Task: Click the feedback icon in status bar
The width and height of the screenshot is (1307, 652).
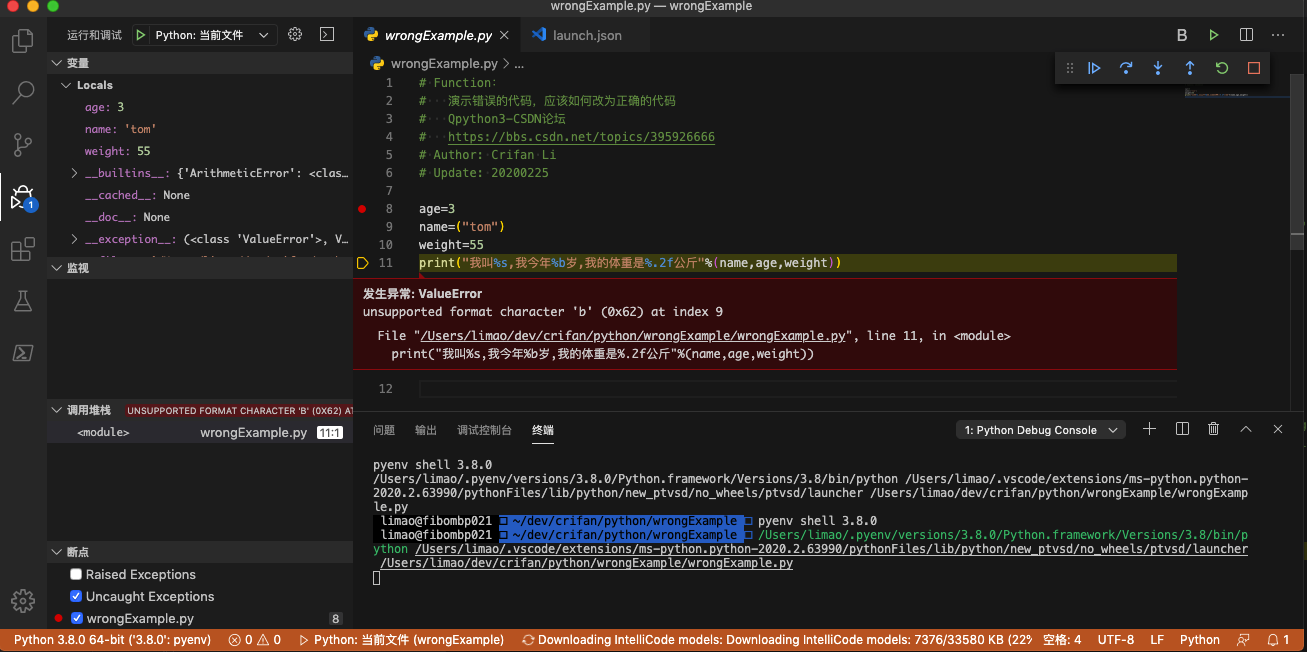Action: (x=1243, y=640)
